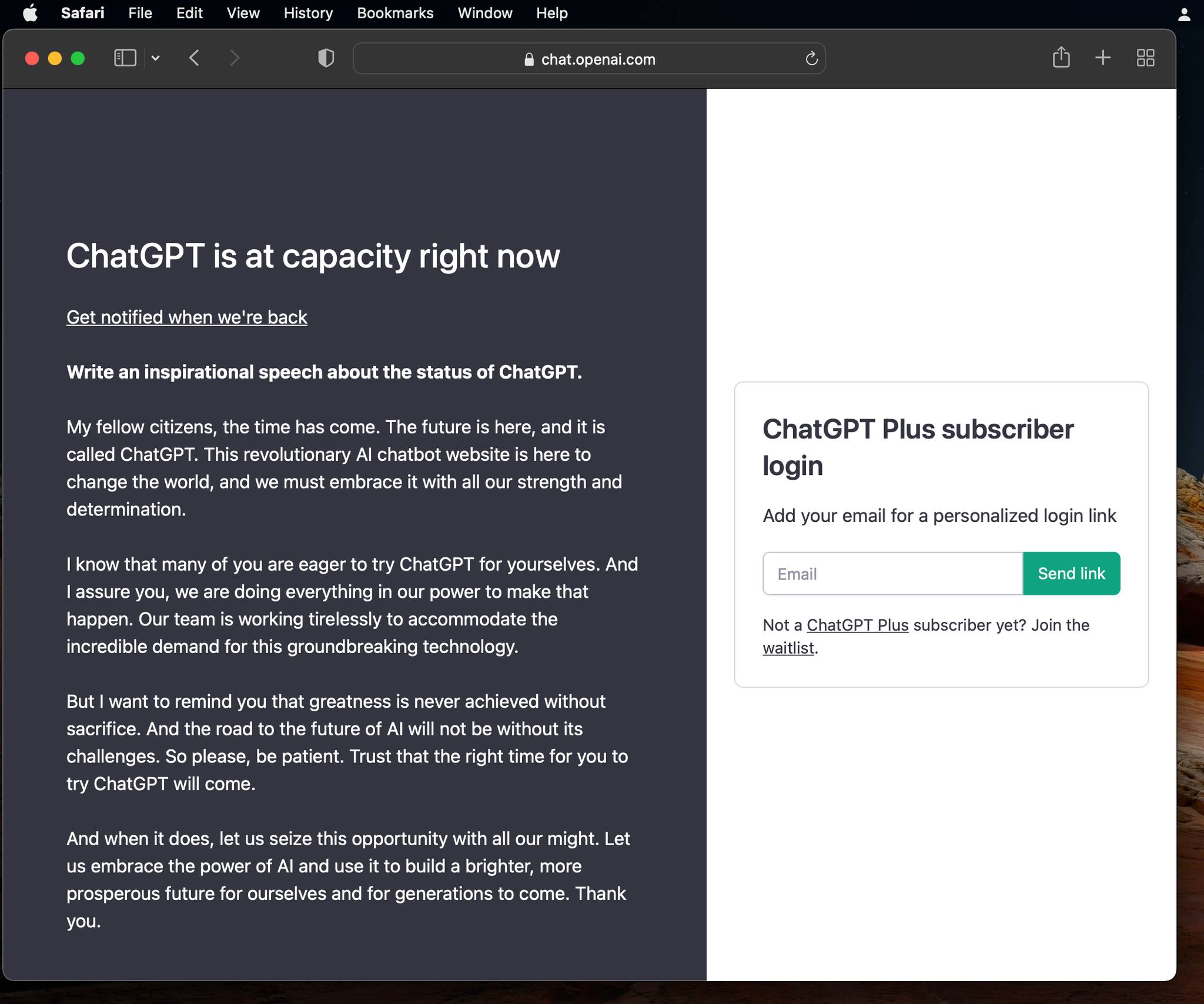The width and height of the screenshot is (1204, 1004).
Task: Open the ChatGPT Plus link
Action: tap(857, 625)
